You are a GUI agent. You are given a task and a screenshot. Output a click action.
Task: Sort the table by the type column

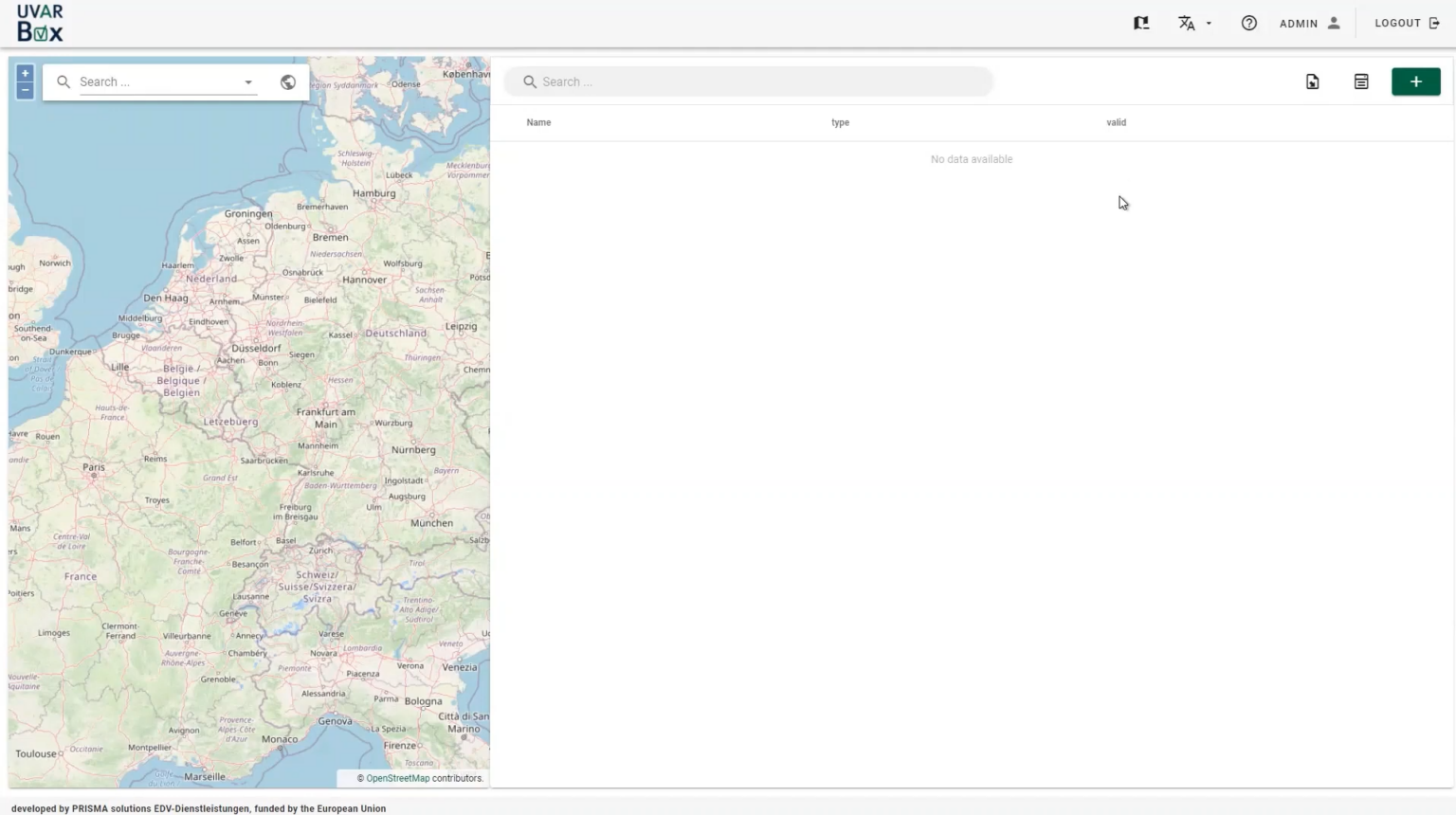click(840, 122)
